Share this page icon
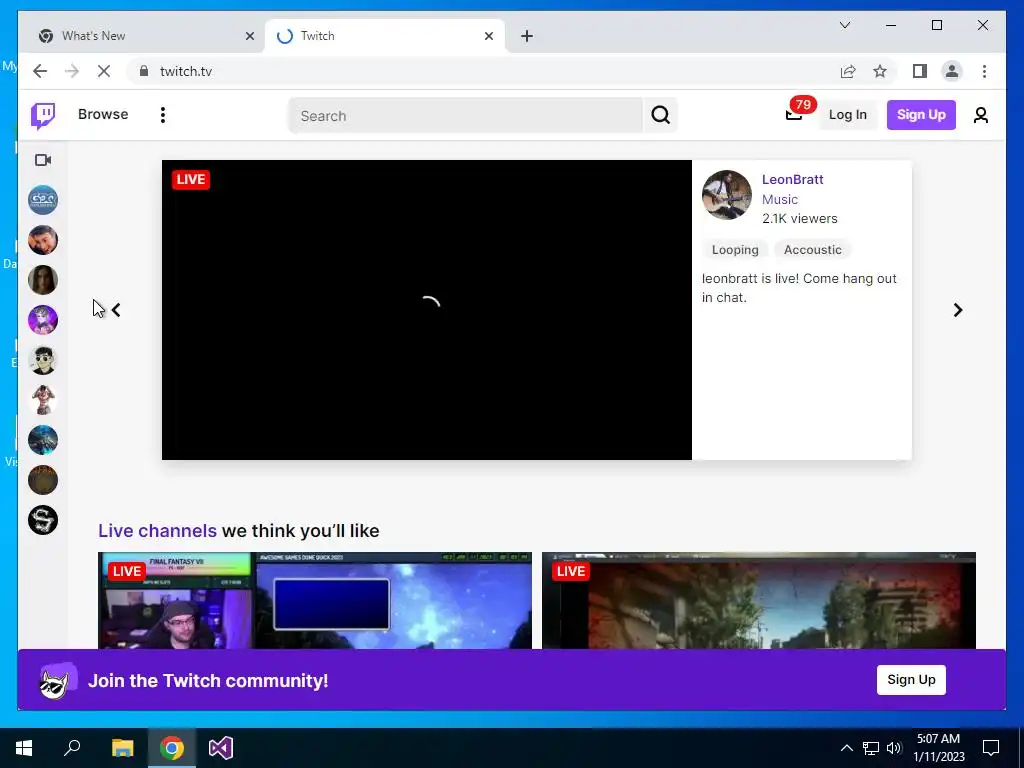Image resolution: width=1024 pixels, height=768 pixels. click(x=848, y=71)
